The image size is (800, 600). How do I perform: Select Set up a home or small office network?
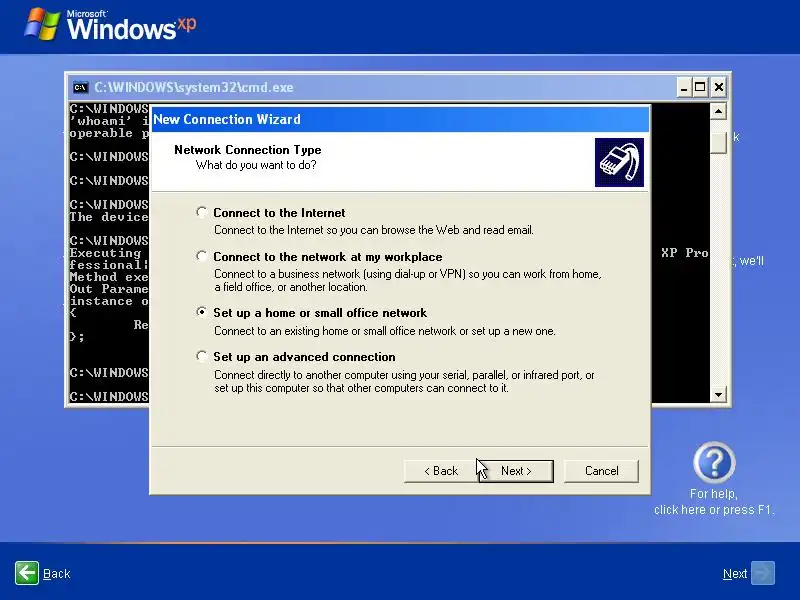click(202, 312)
